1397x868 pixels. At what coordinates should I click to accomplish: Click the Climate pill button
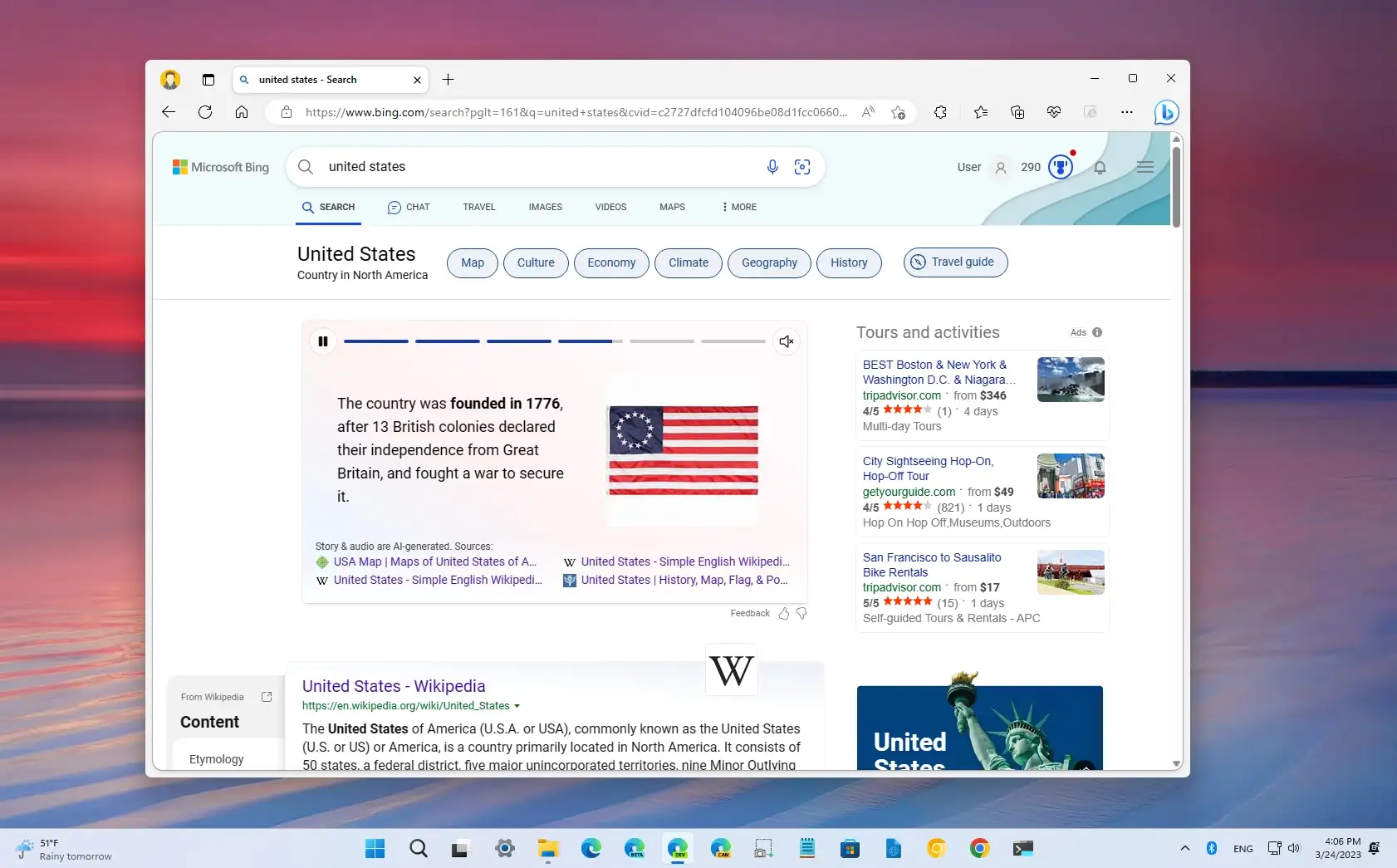point(689,262)
